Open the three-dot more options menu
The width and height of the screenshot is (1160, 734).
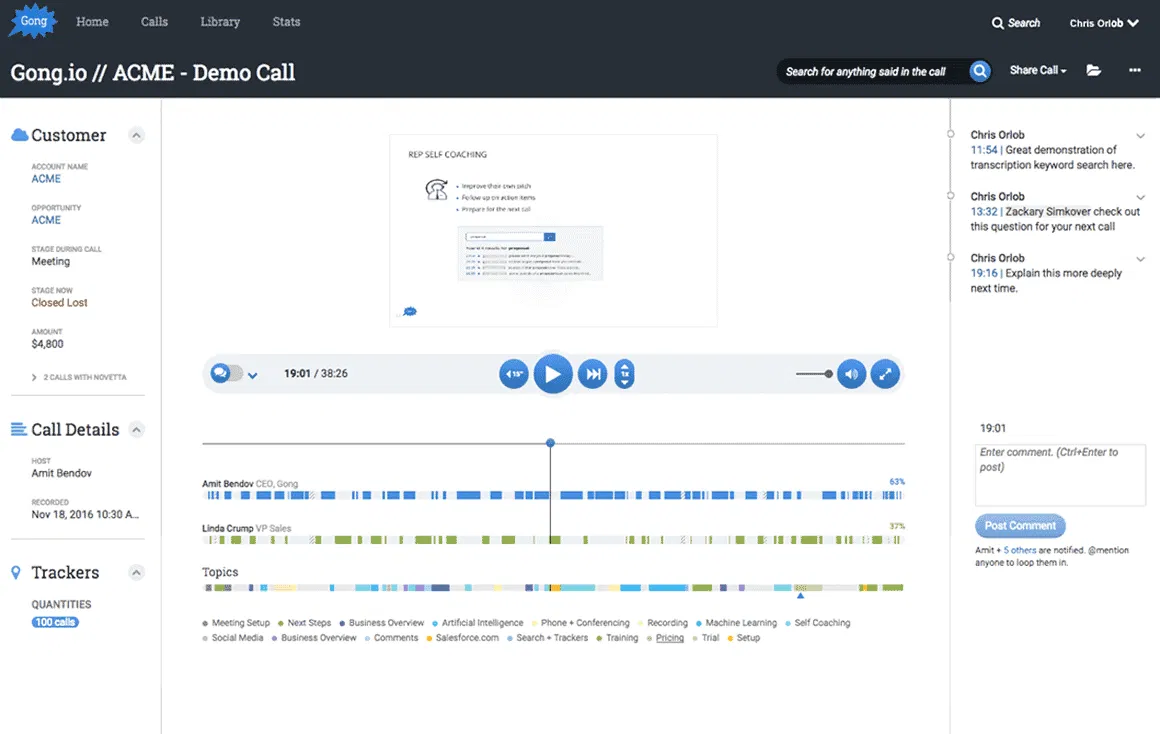click(1134, 71)
